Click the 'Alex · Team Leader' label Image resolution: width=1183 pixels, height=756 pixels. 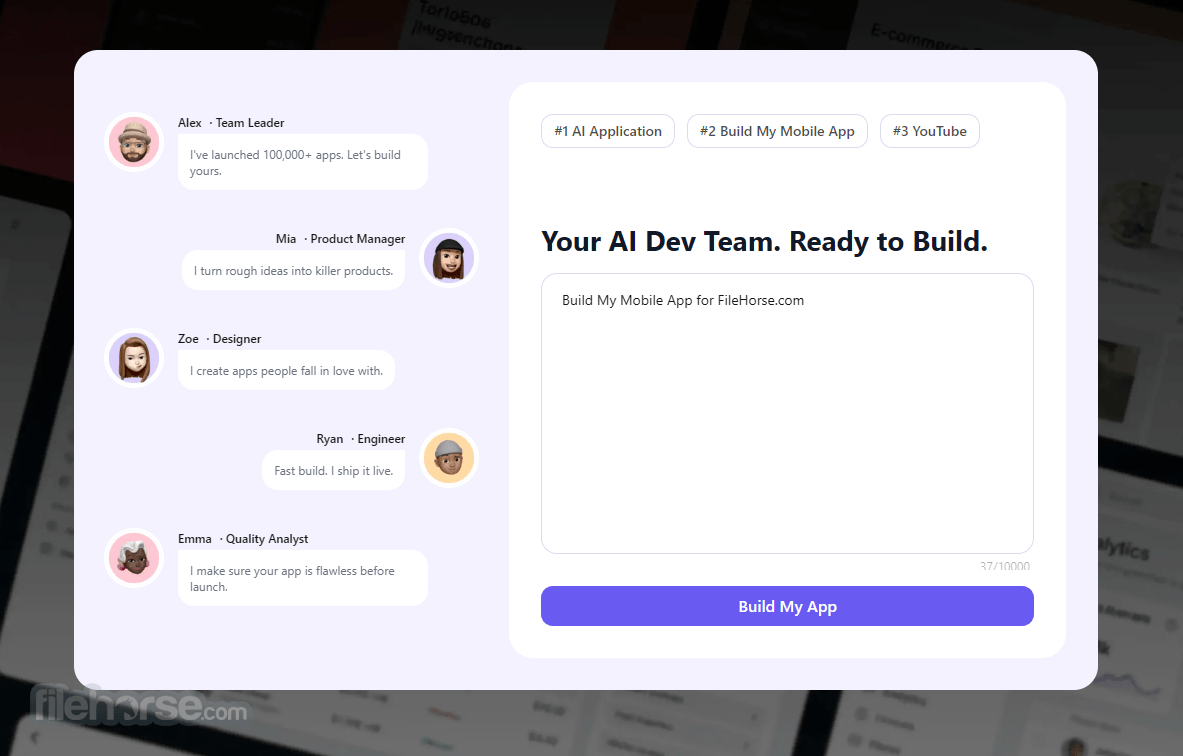[231, 122]
